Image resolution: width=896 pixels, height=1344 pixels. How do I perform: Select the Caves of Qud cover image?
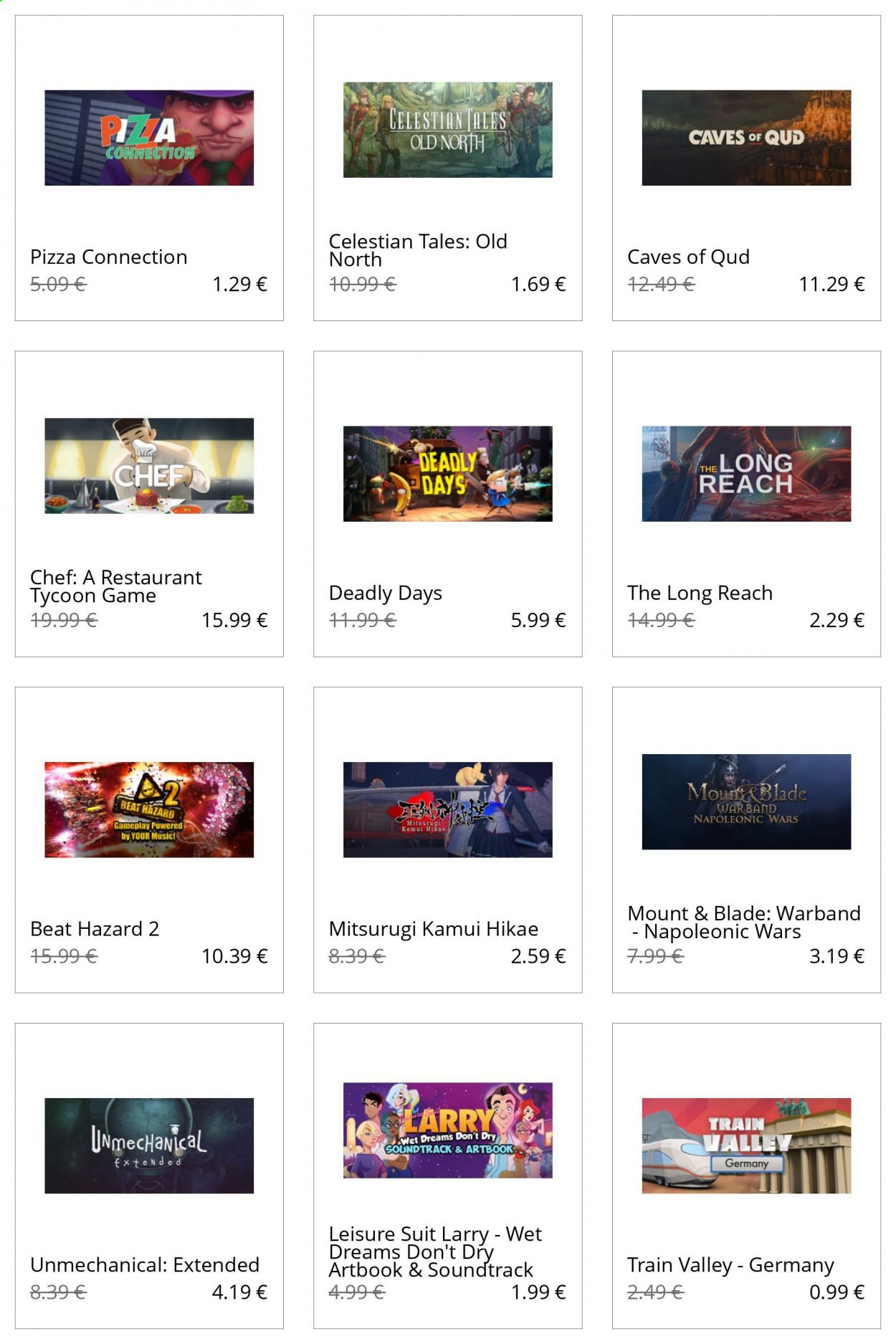coord(746,138)
